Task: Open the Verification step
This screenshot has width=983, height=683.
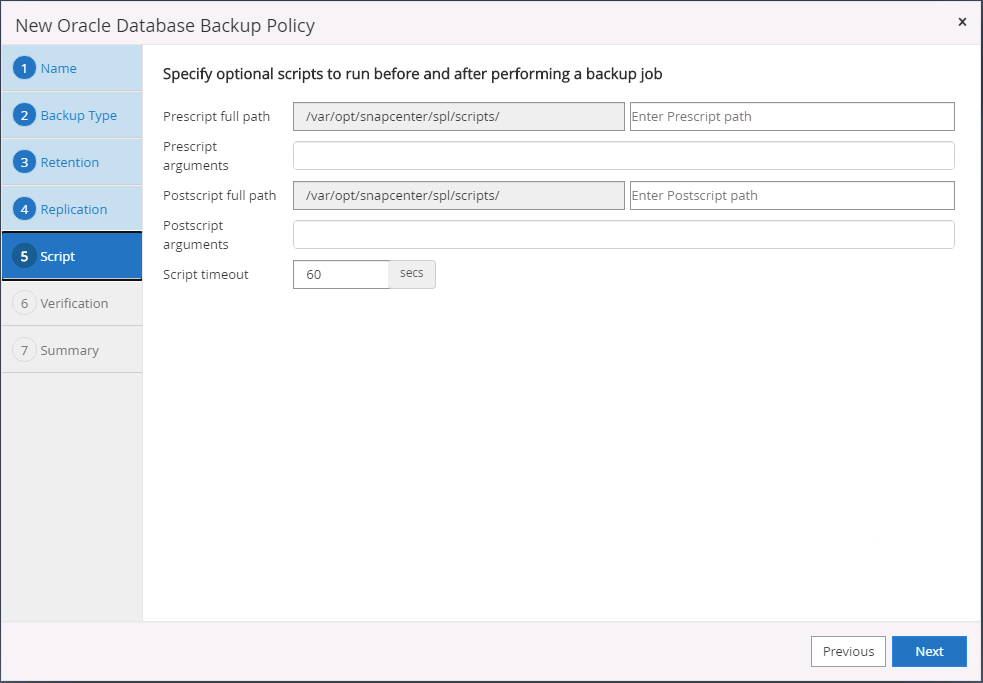Action: (75, 304)
